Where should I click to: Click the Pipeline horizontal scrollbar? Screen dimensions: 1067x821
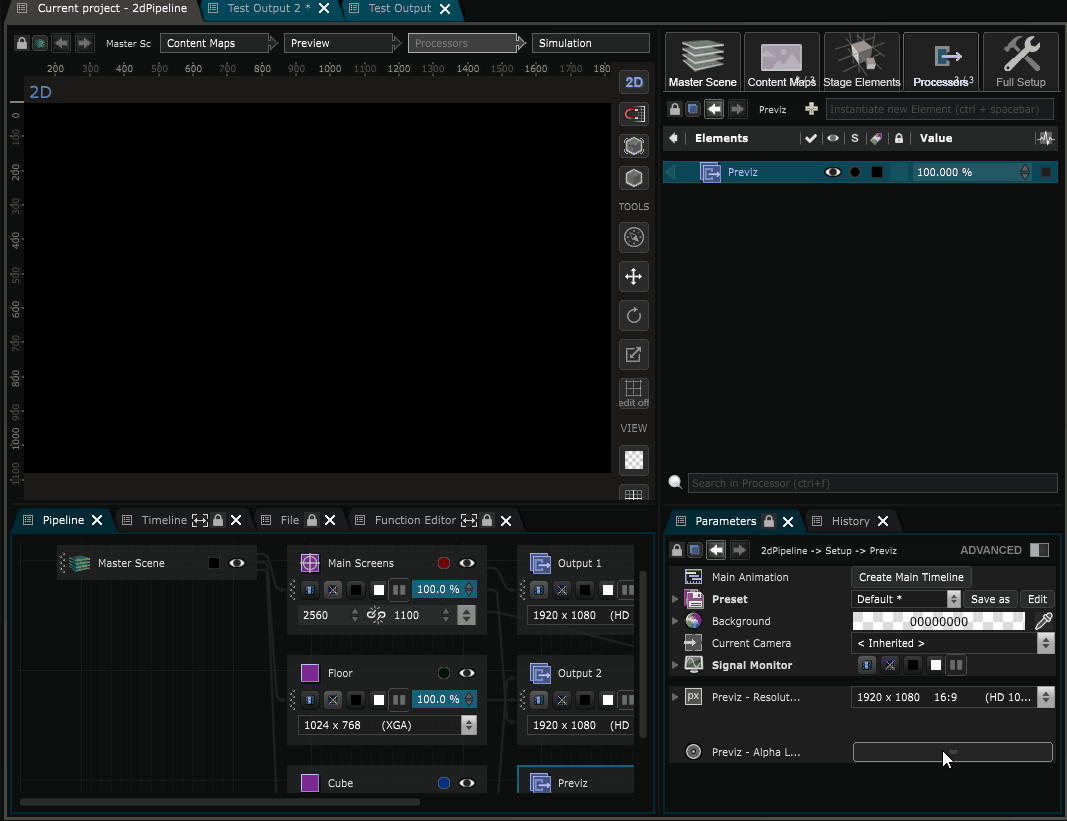pos(220,802)
